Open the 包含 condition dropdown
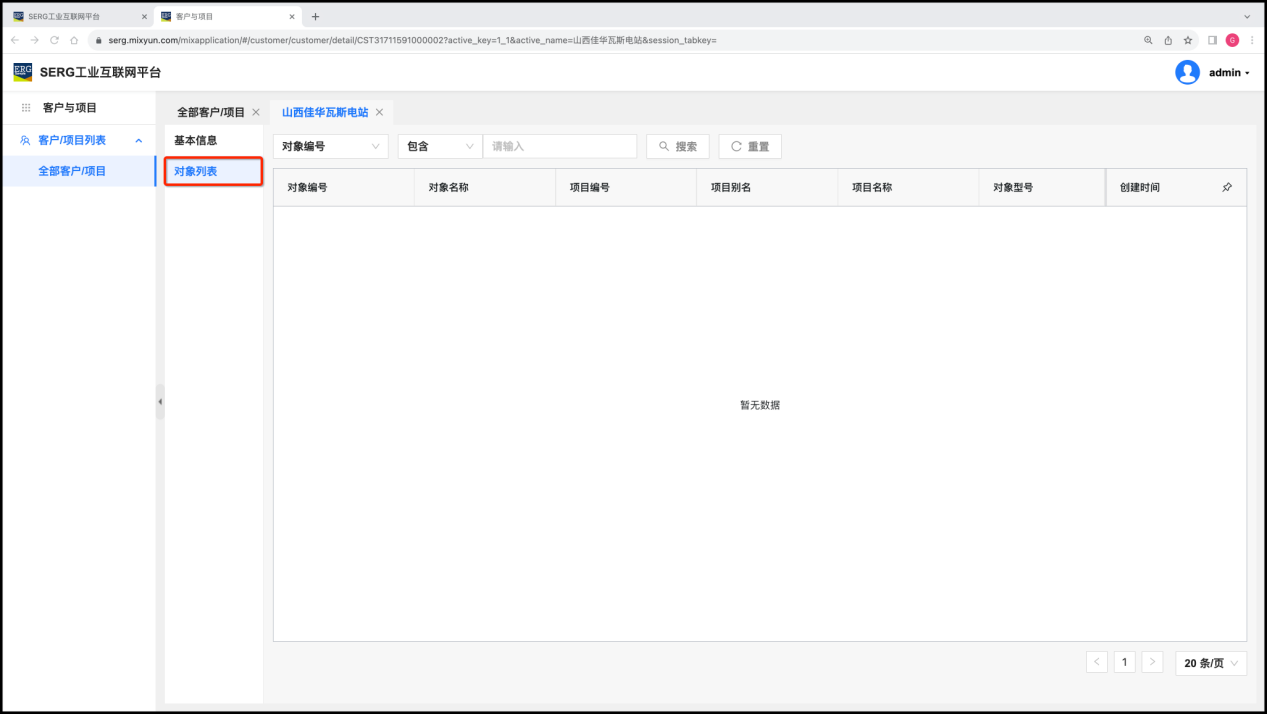1267x714 pixels. click(439, 146)
